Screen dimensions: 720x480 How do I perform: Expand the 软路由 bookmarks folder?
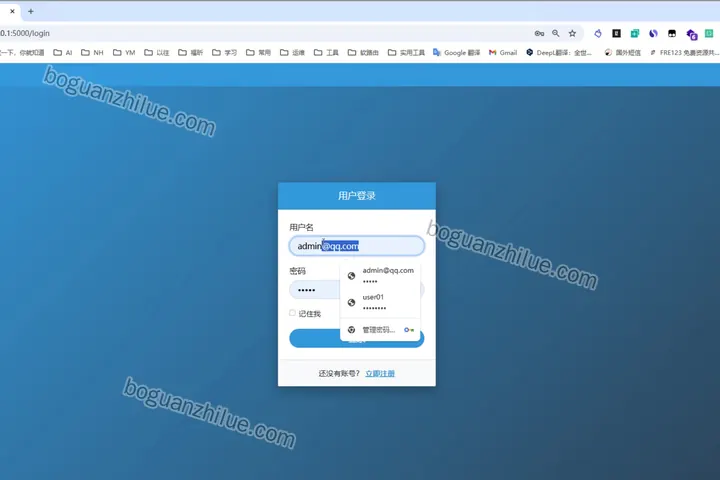point(363,53)
